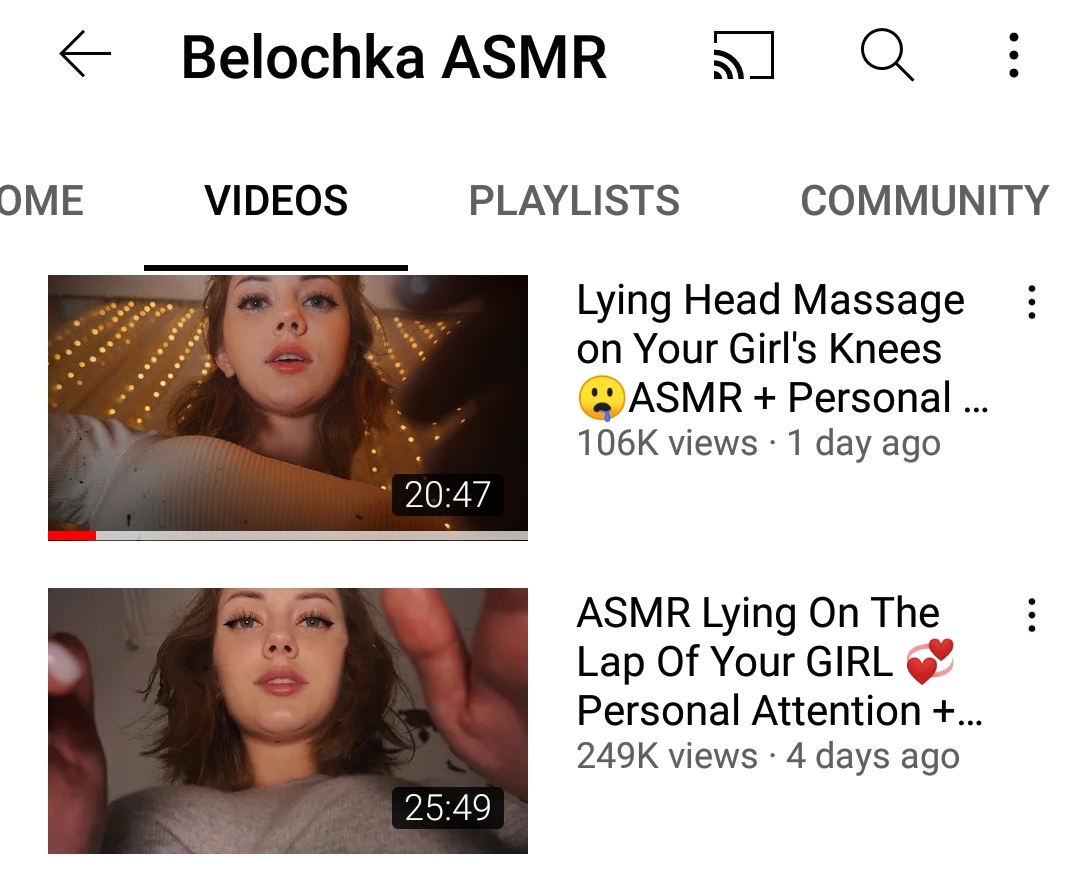
Task: Open options for ASMR Lying On The Lap video
Action: click(x=1031, y=614)
